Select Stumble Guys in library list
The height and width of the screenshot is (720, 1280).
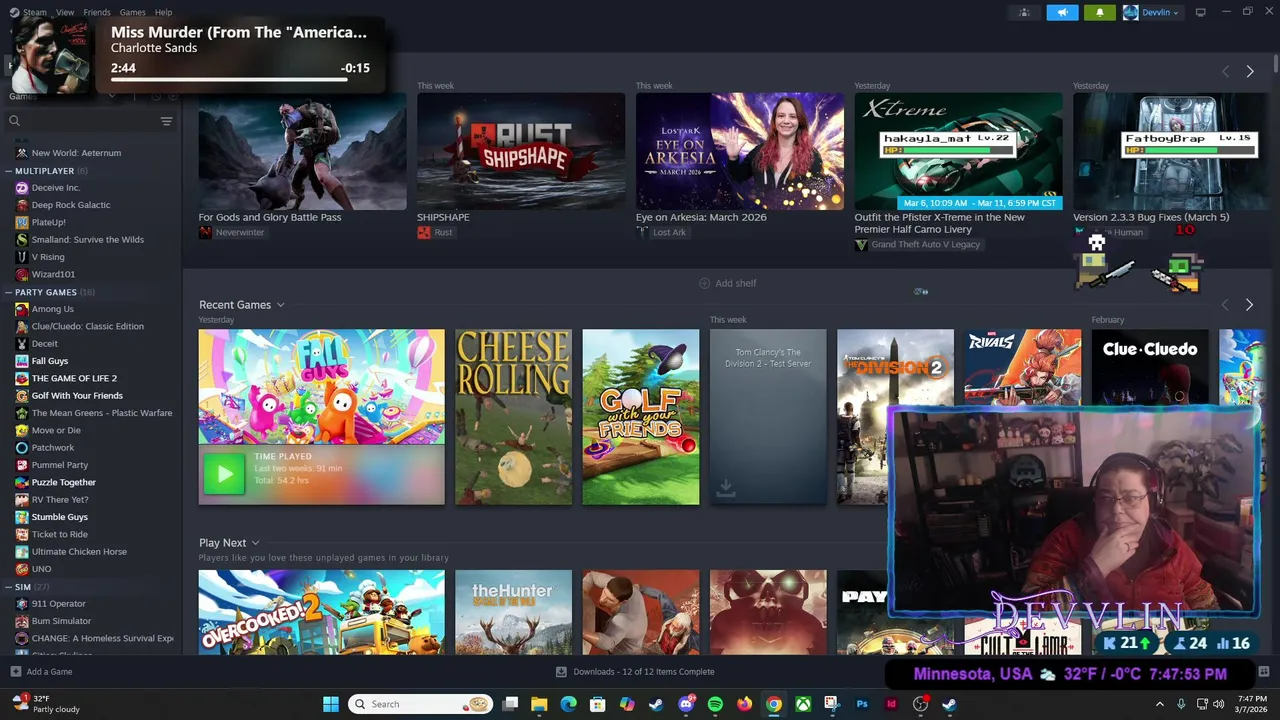[60, 517]
